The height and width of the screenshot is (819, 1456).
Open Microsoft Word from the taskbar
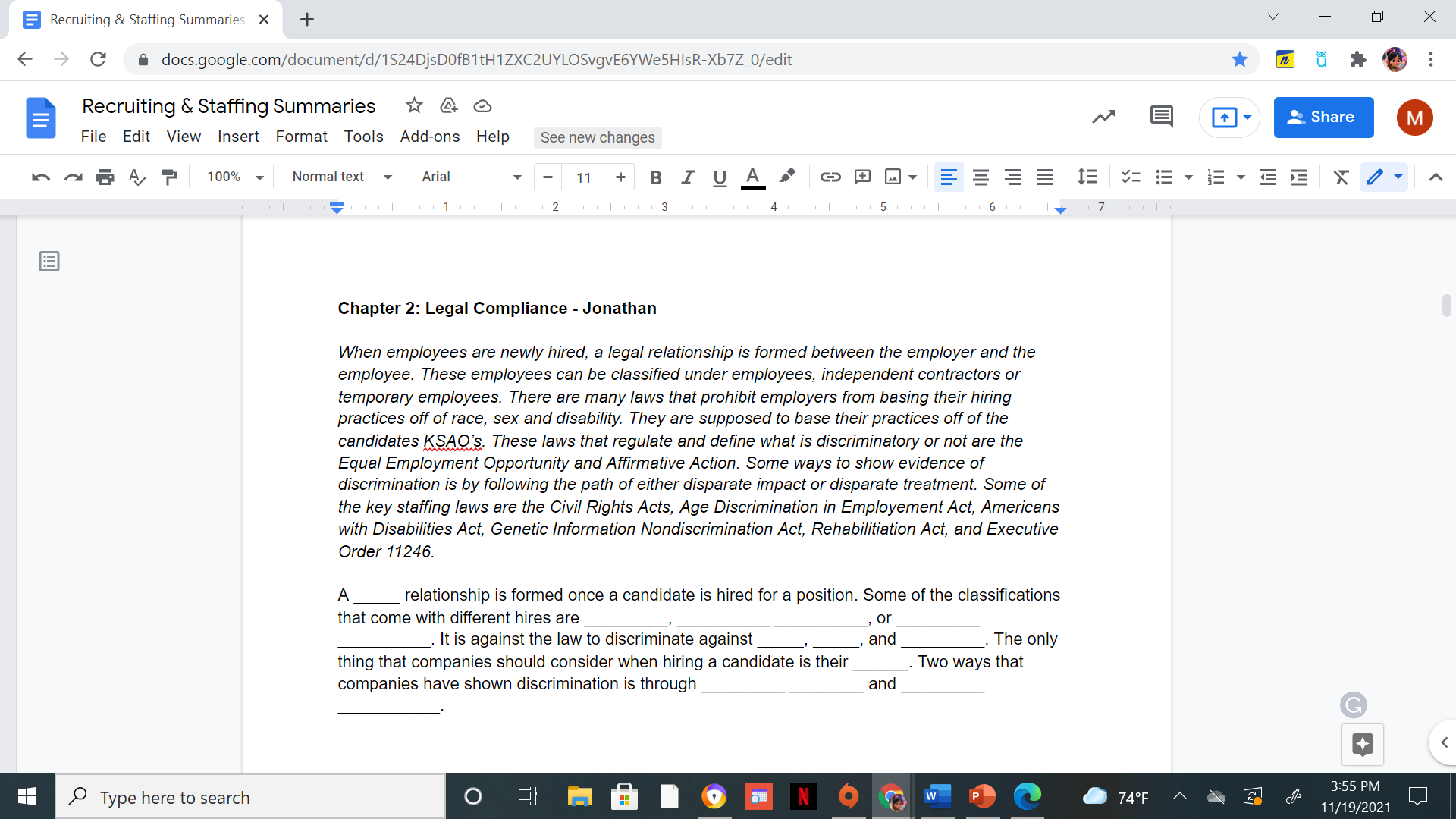tap(937, 797)
